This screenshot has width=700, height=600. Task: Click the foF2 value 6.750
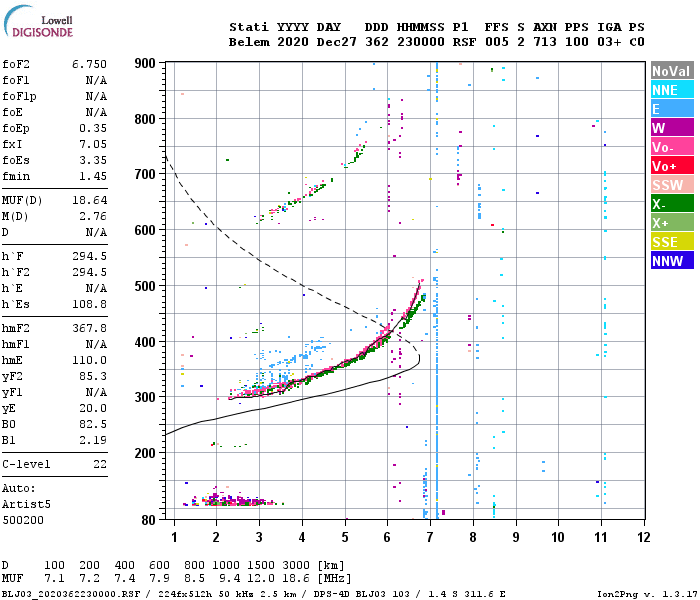(89, 64)
